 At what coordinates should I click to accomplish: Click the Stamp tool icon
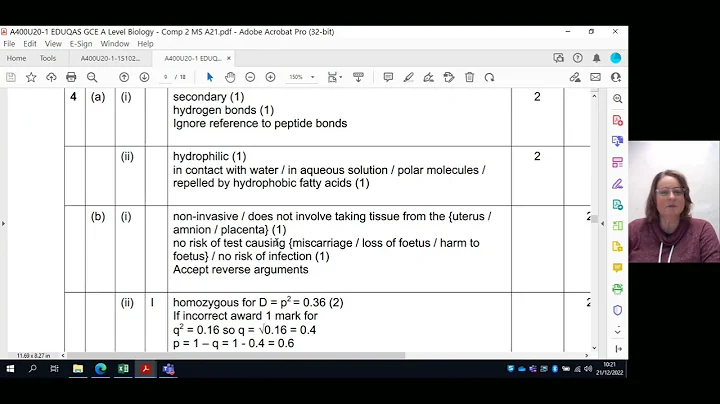pyautogui.click(x=449, y=77)
